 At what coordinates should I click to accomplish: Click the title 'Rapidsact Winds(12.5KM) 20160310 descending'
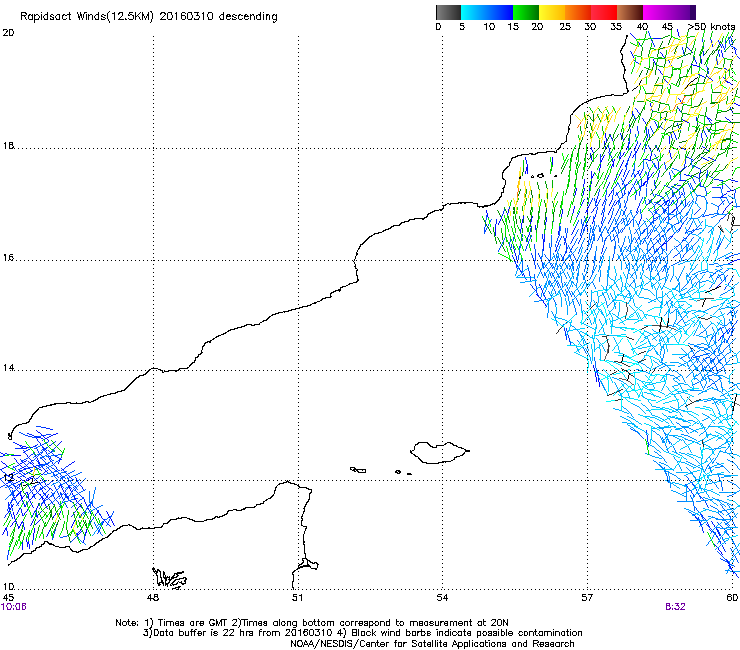[x=149, y=17]
